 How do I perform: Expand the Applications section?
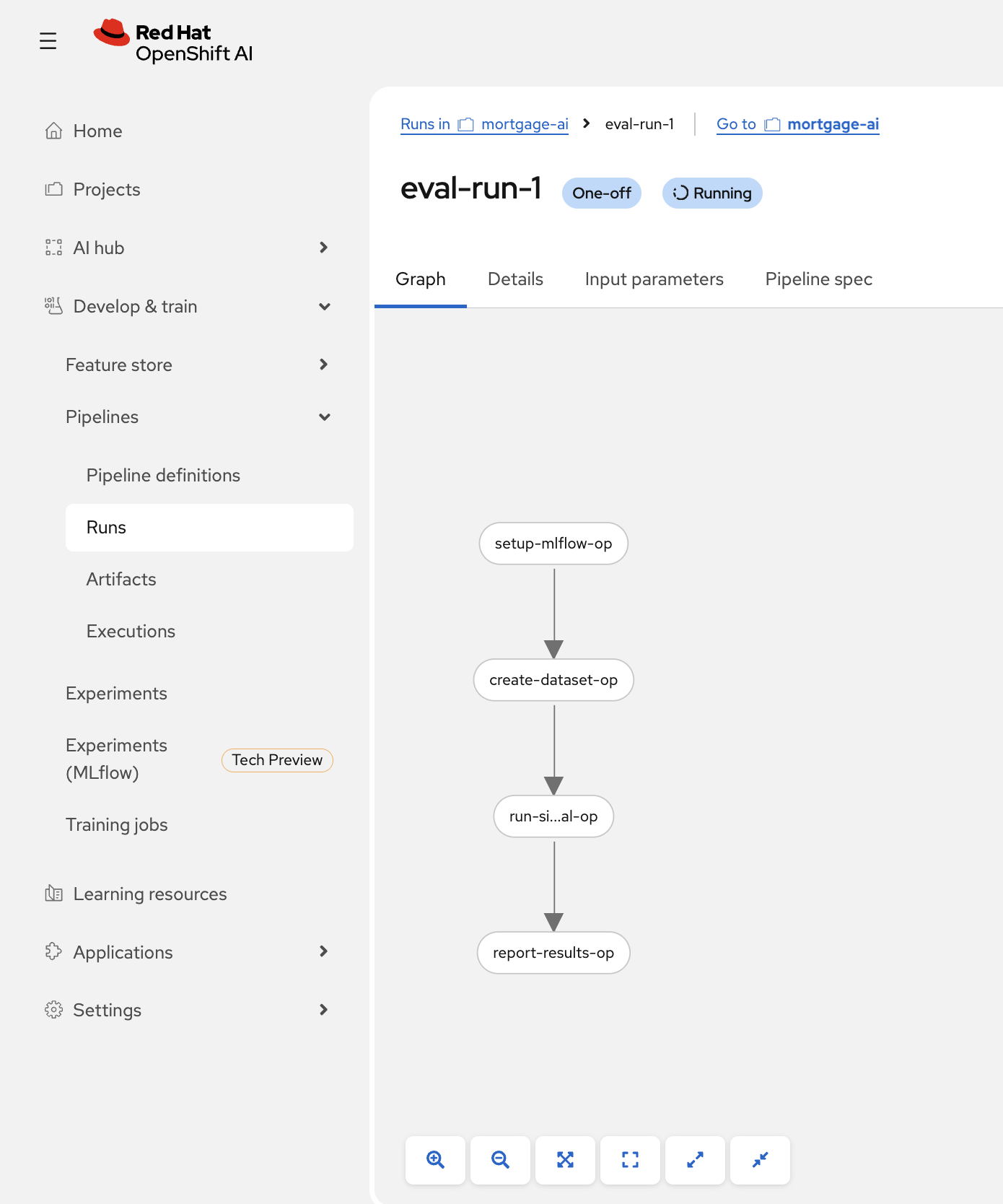pos(324,951)
